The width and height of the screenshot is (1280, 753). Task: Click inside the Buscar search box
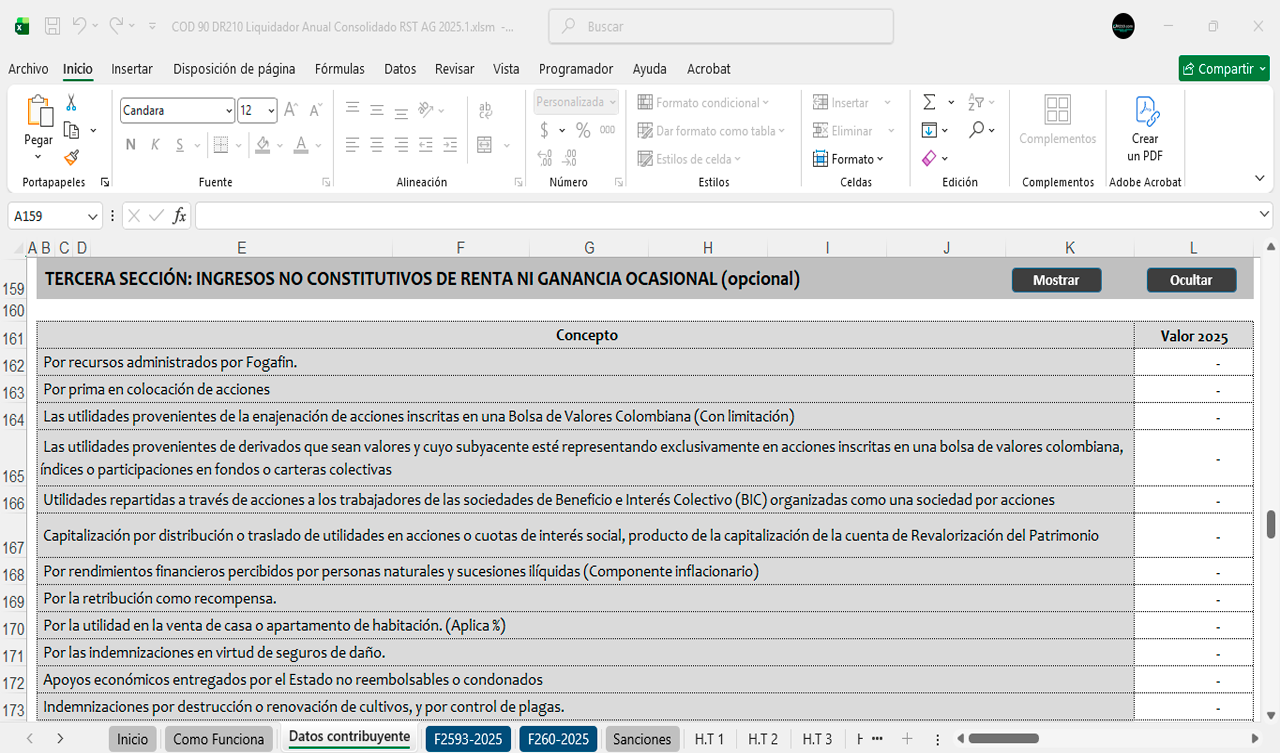[720, 27]
